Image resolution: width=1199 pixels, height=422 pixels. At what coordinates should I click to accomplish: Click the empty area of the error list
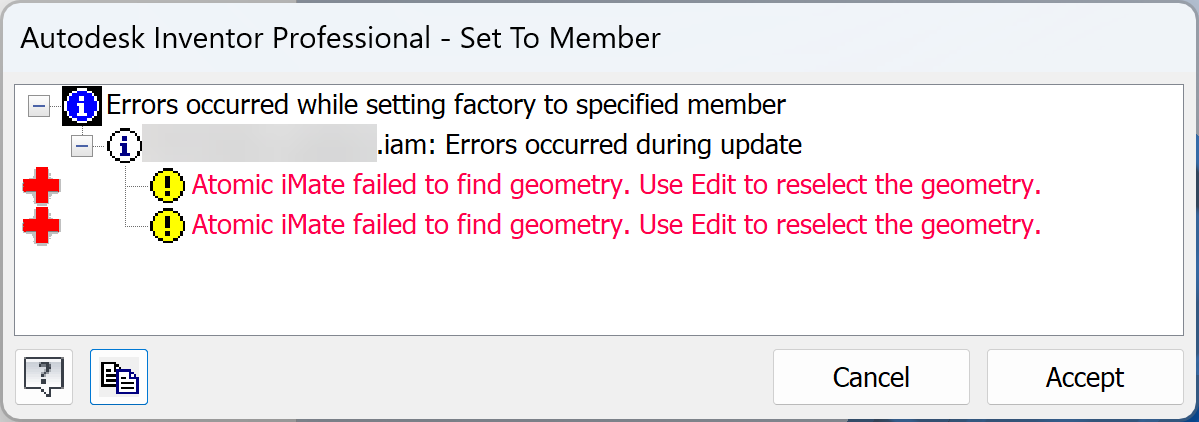(600, 290)
